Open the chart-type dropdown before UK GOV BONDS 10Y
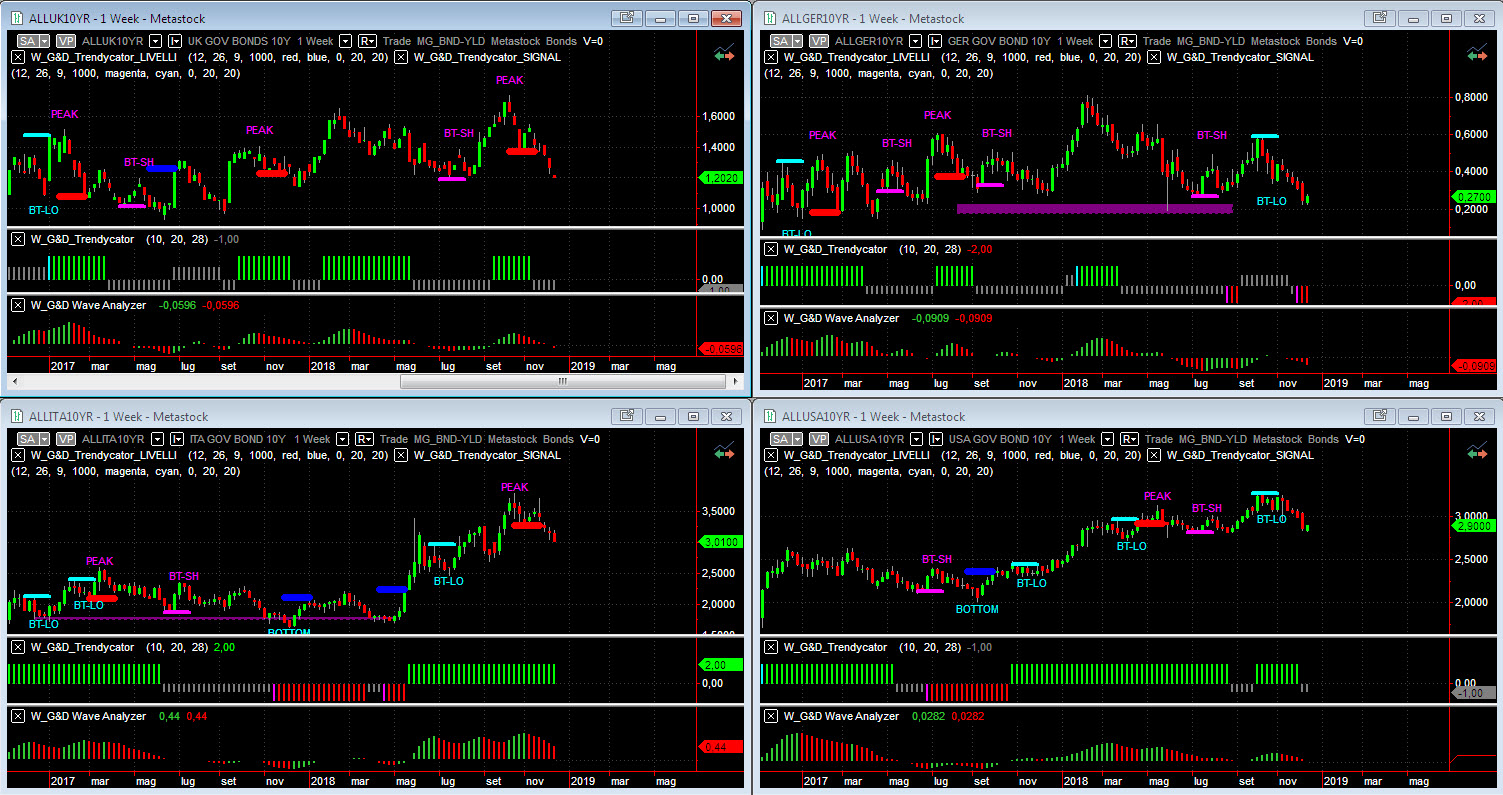The width and height of the screenshot is (1503, 795). 175,41
